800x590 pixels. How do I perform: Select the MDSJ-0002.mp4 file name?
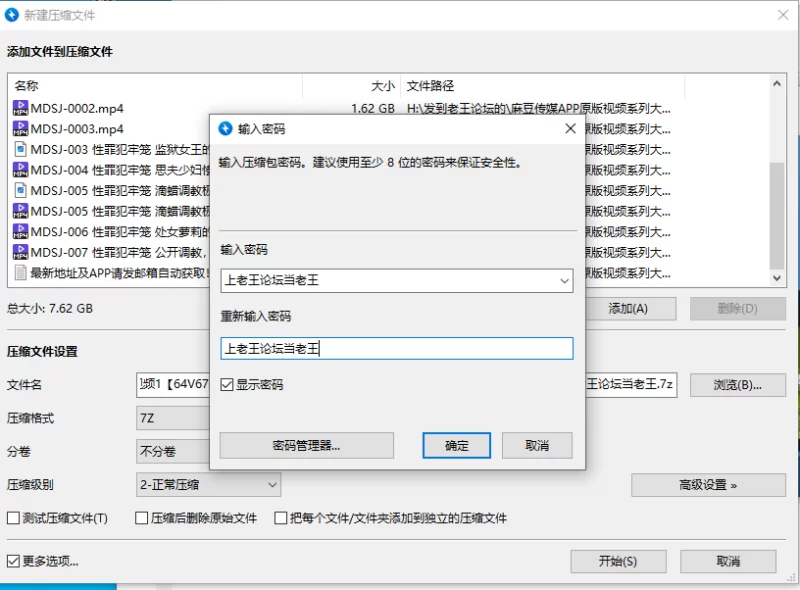click(x=77, y=108)
